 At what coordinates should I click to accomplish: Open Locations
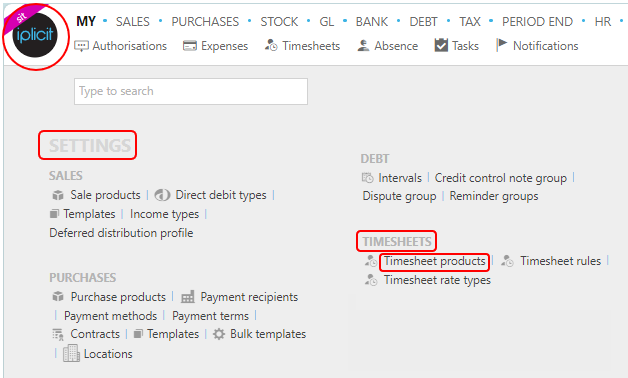108,354
